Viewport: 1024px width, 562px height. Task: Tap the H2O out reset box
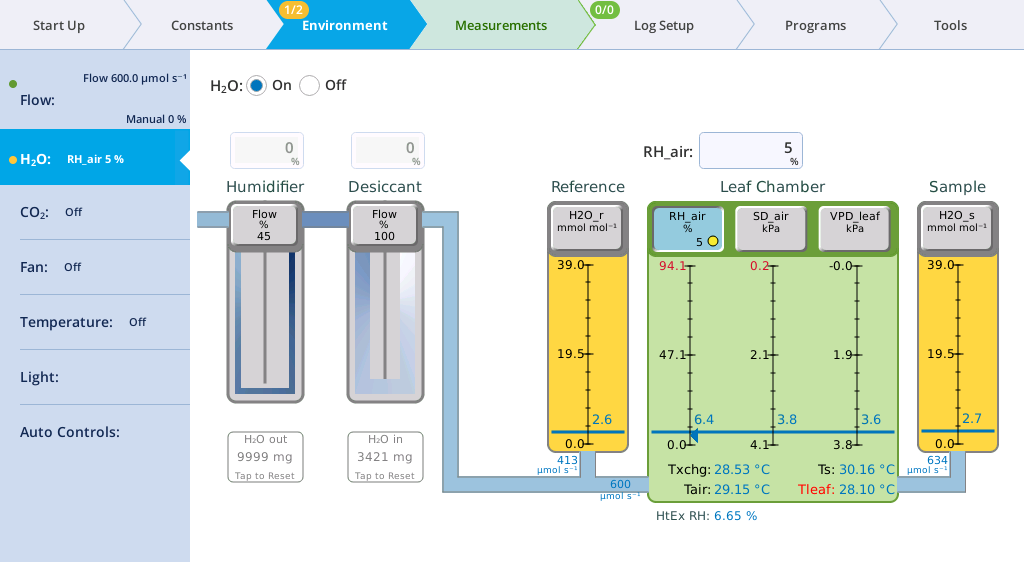[265, 457]
